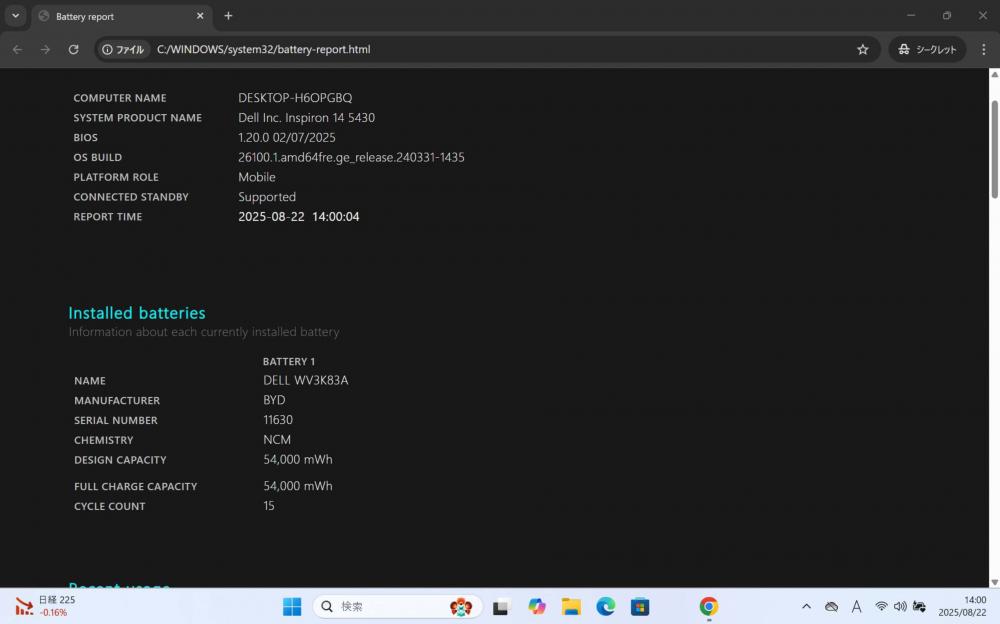The image size is (1000, 624).
Task: Restore down the Chrome window
Action: (947, 15)
